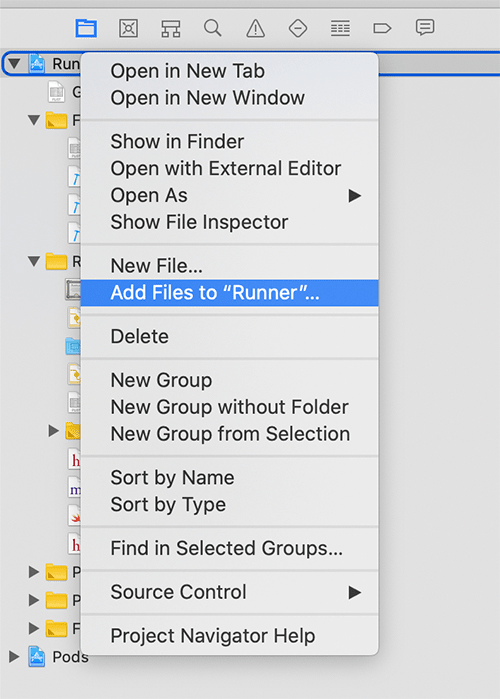
Task: Select the plist document icon beside G
Action: [56, 91]
